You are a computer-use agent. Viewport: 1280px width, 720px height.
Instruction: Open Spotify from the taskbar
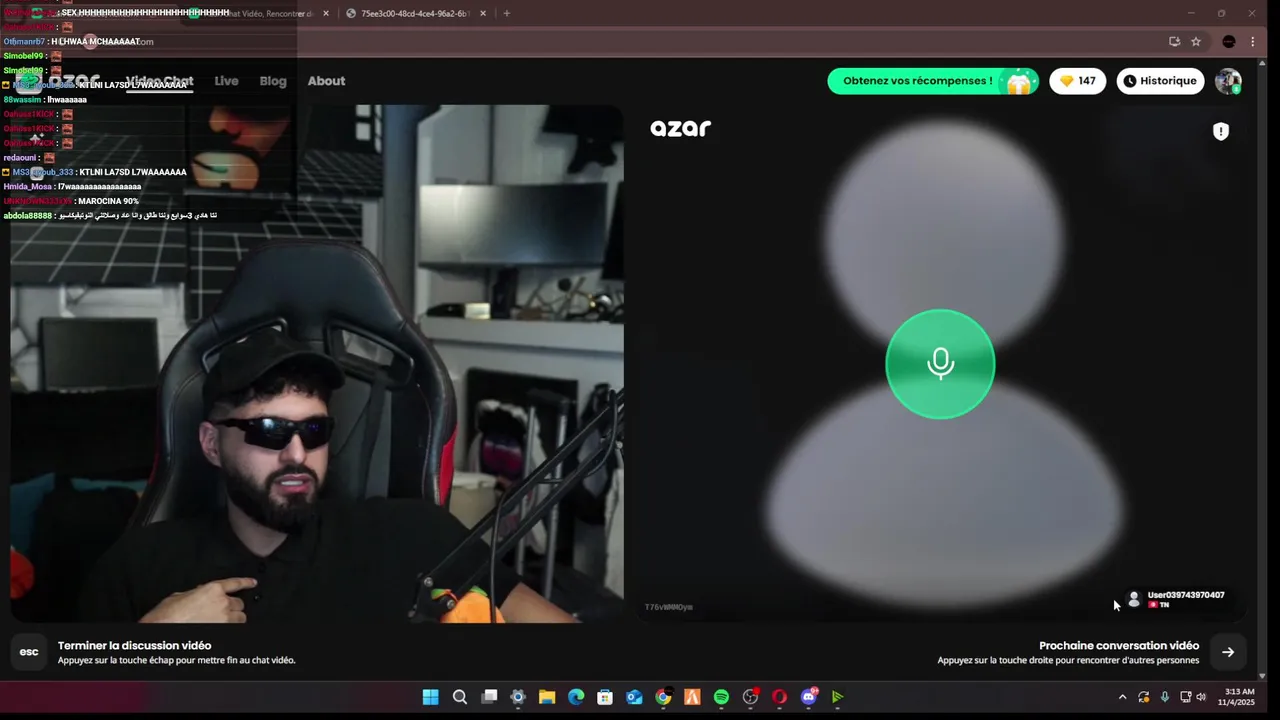pyautogui.click(x=721, y=697)
